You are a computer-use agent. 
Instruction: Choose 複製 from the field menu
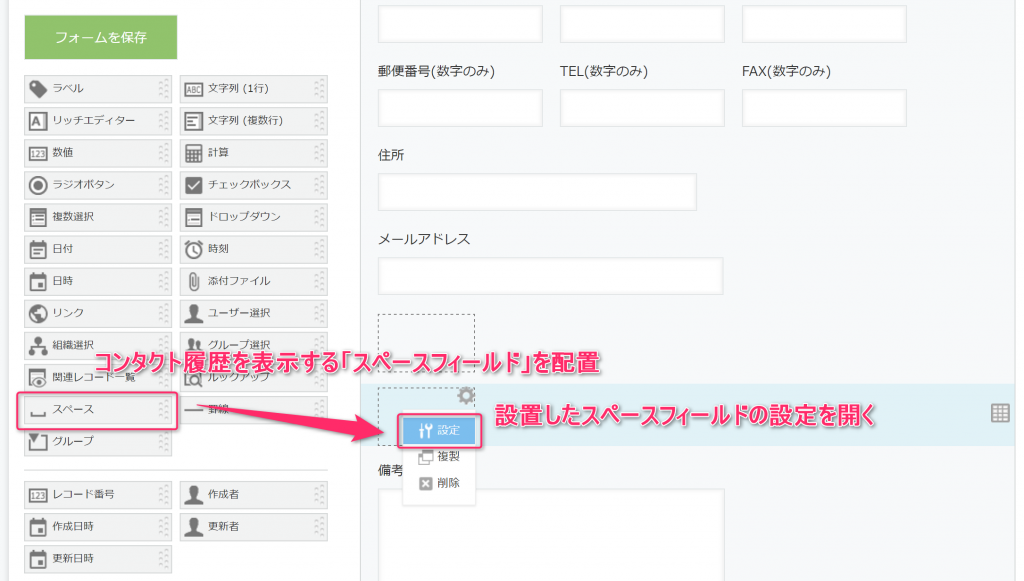click(439, 456)
